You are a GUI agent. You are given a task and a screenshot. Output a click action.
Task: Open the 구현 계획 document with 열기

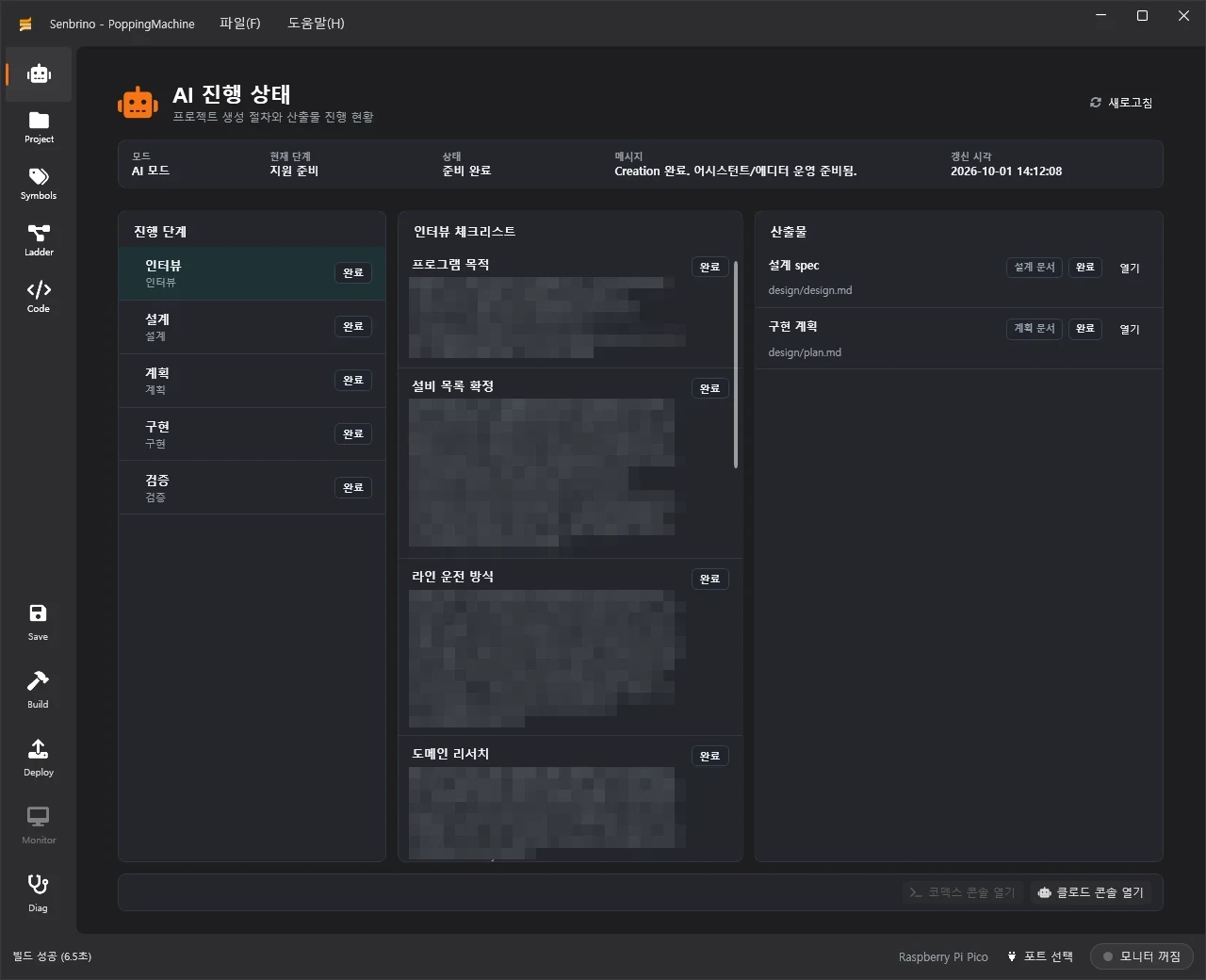click(1130, 329)
